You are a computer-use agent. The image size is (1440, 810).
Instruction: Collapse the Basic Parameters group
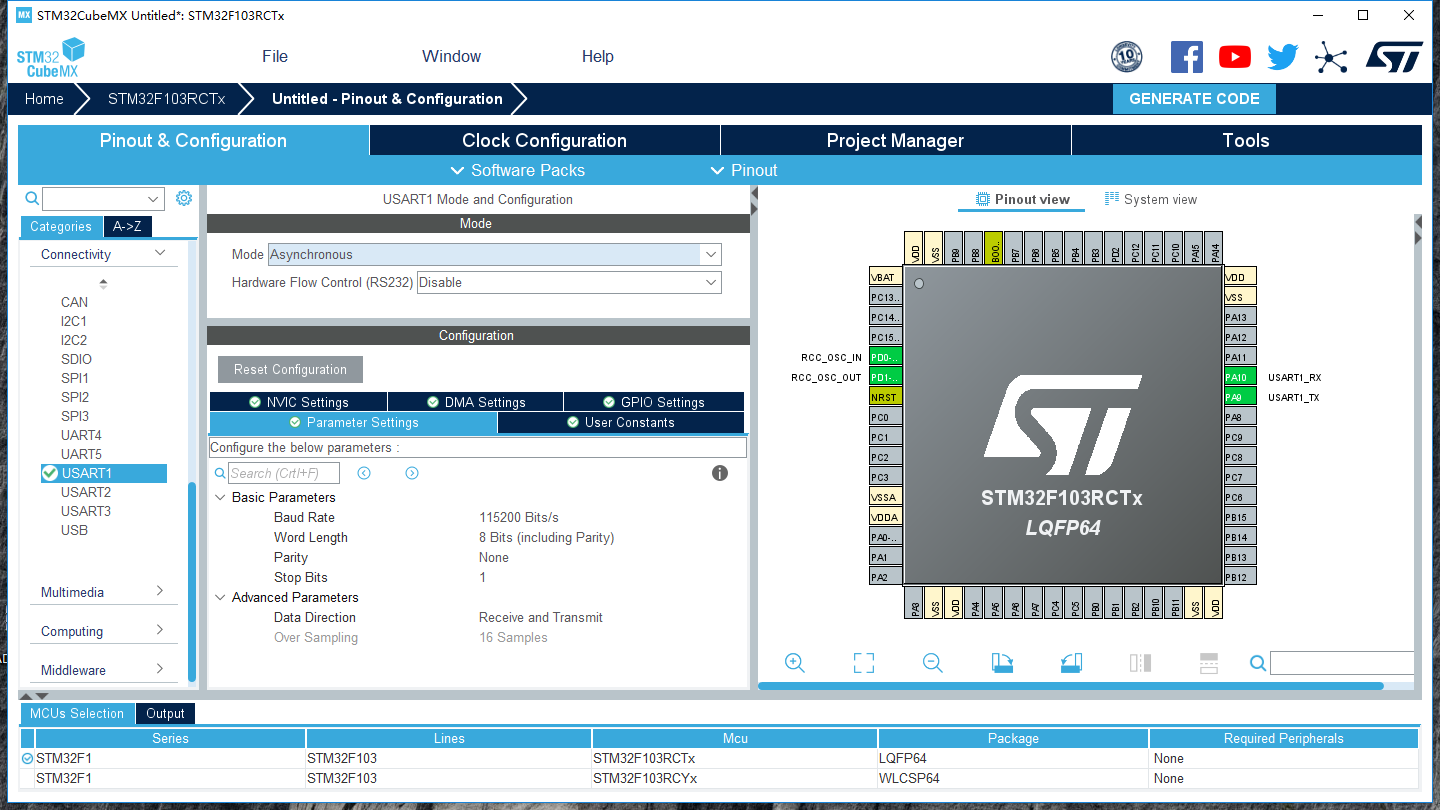(220, 497)
